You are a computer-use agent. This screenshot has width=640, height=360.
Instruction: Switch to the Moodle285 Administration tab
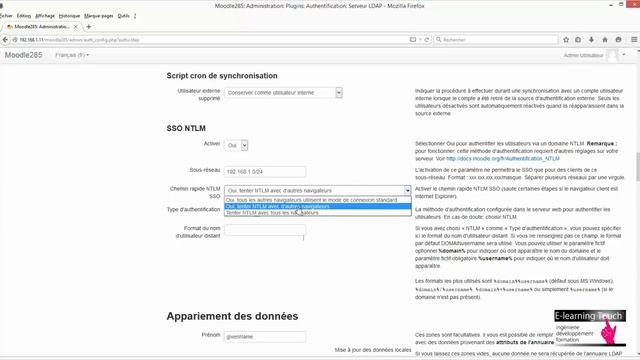[42, 27]
